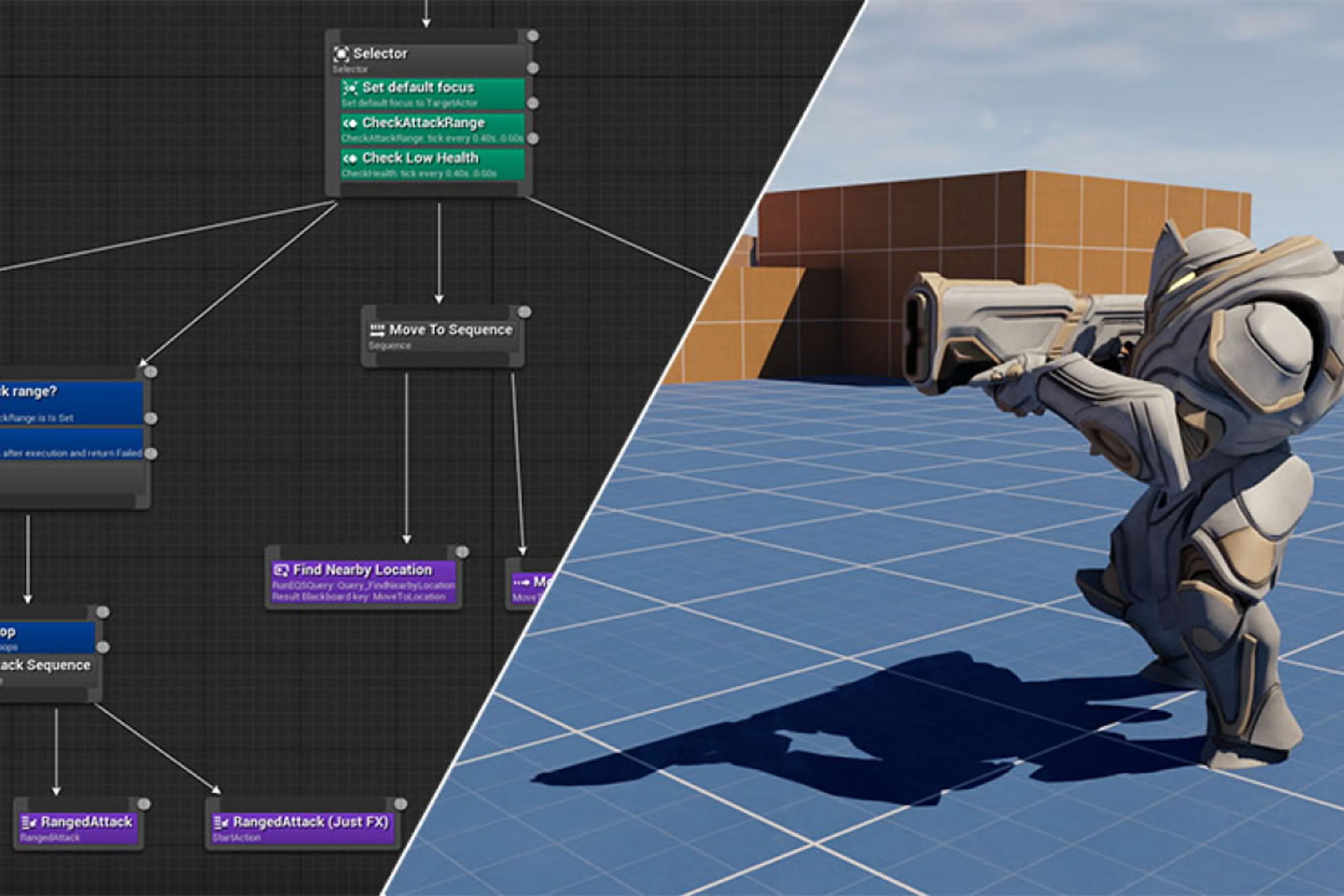Click the Check Low Health service icon
The image size is (1344, 896).
click(350, 159)
